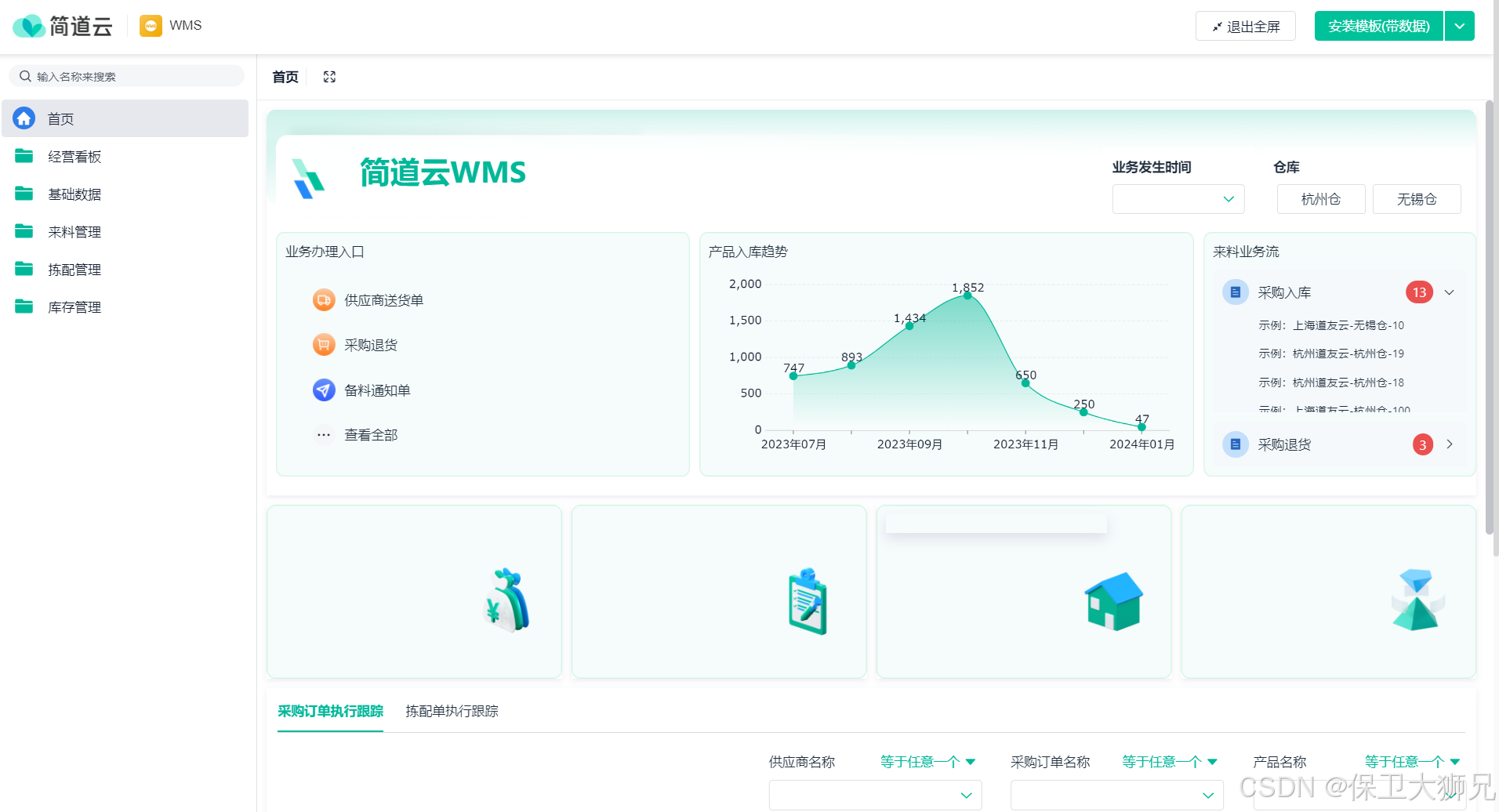Click the document icon beside 采购退货 flow
The width and height of the screenshot is (1499, 812).
point(1236,444)
